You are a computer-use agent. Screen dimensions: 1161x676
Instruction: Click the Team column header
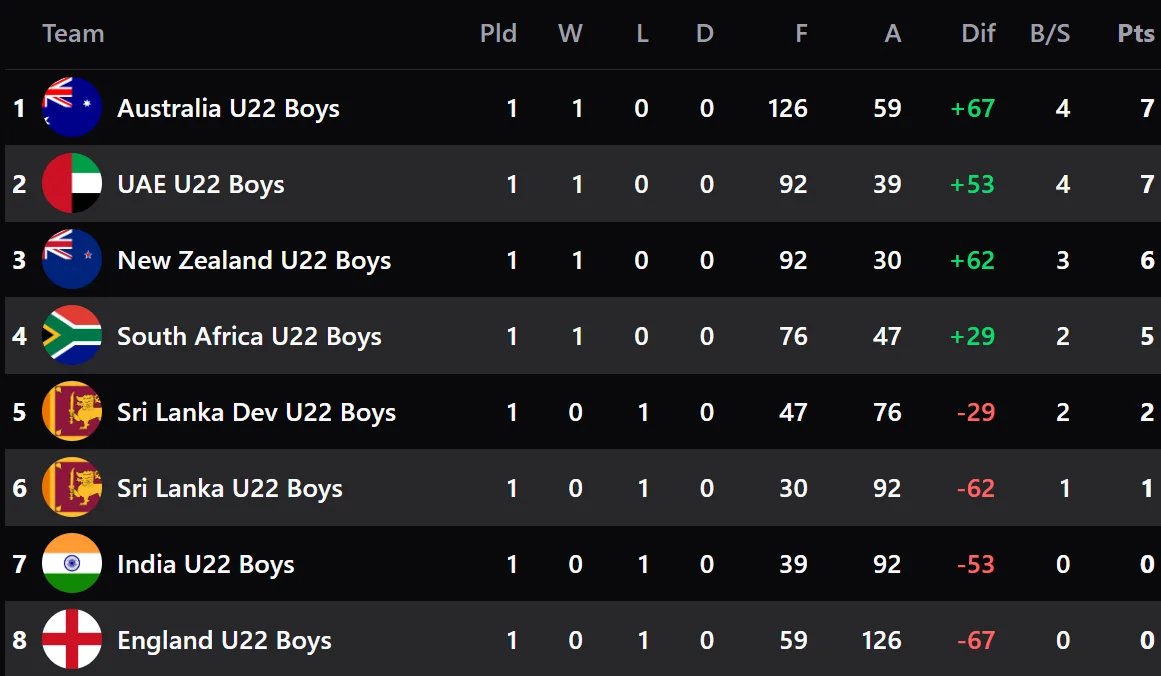coord(73,33)
